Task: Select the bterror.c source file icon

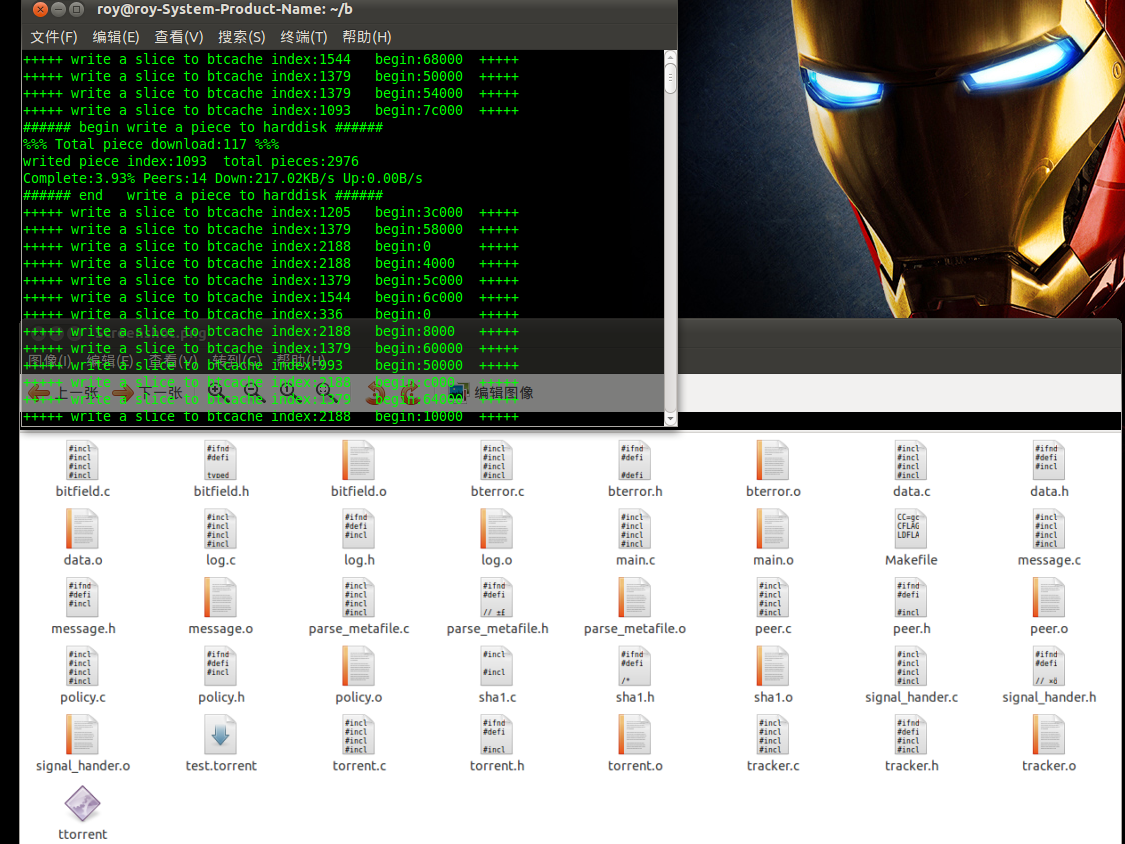Action: 496,460
